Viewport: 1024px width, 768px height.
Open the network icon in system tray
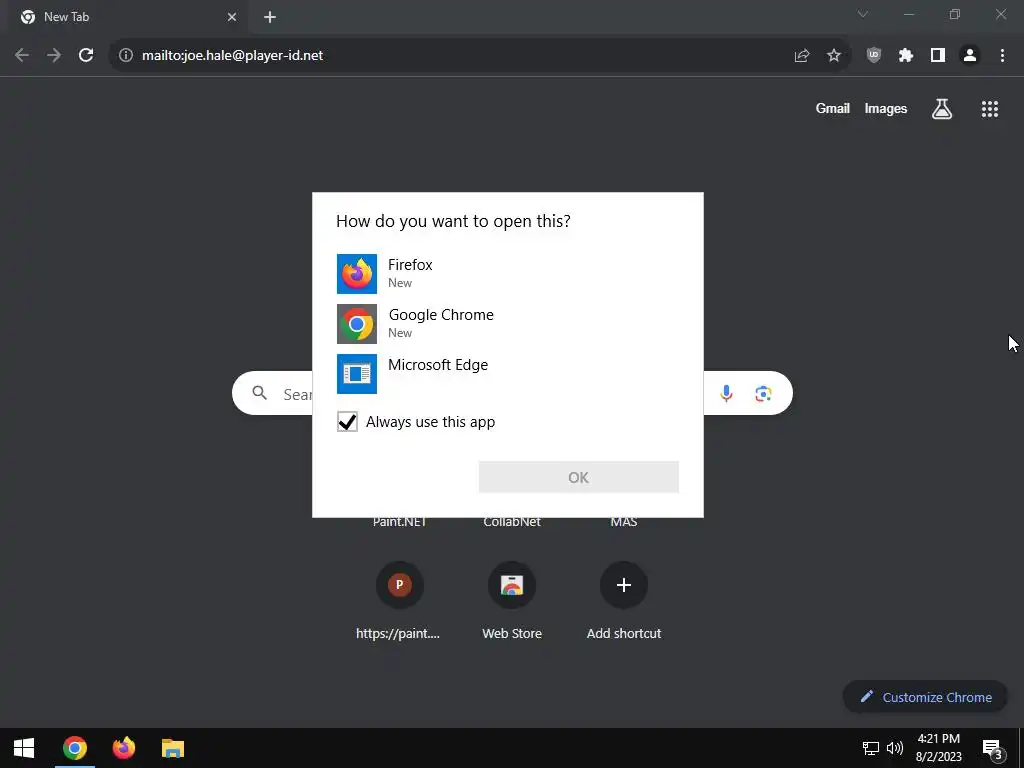click(871, 748)
